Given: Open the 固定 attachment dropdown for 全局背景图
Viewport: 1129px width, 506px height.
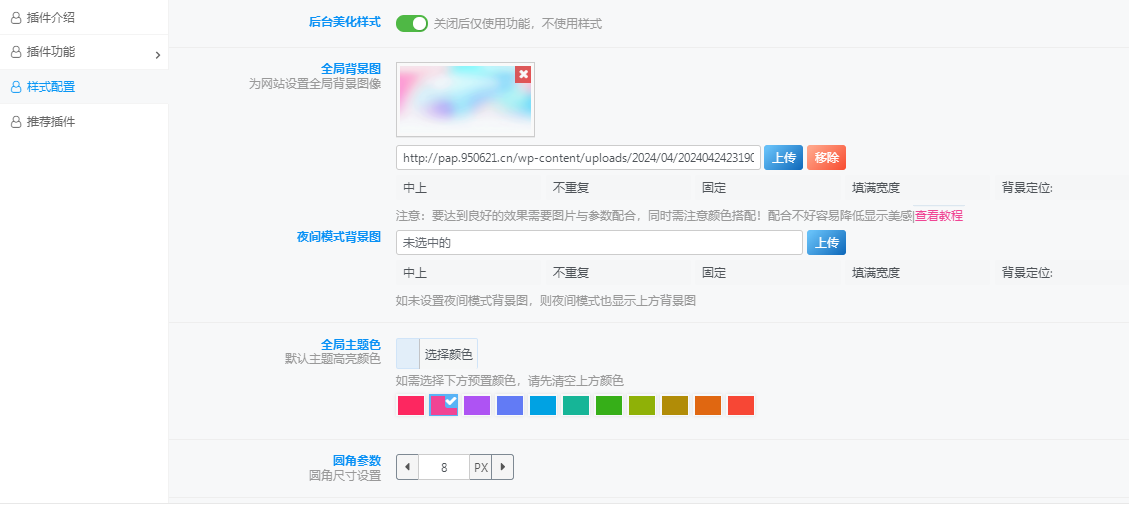Looking at the screenshot, I should [769, 188].
